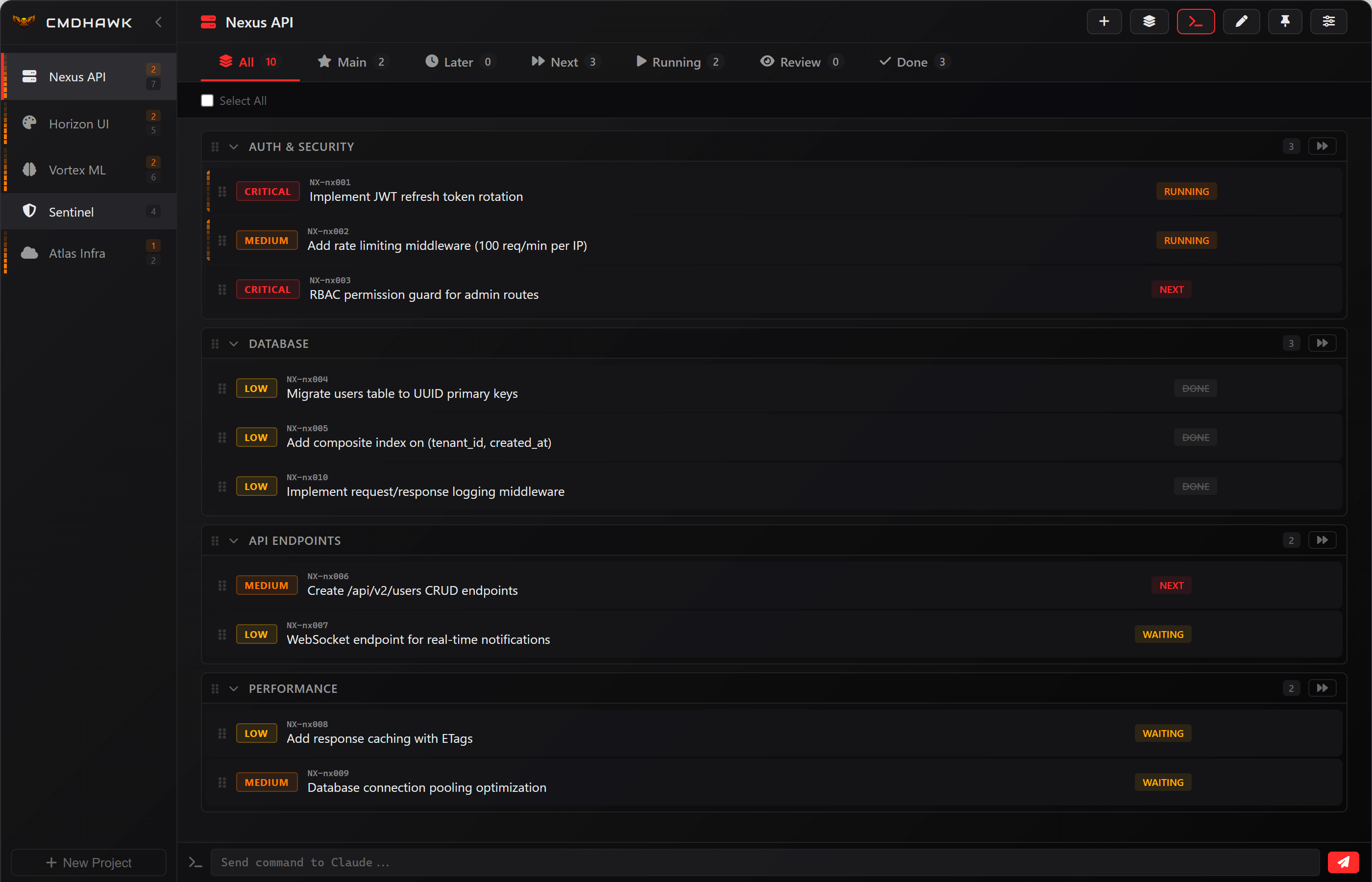Activate the pencil edit icon
Image resolution: width=1372 pixels, height=882 pixels.
[x=1241, y=21]
